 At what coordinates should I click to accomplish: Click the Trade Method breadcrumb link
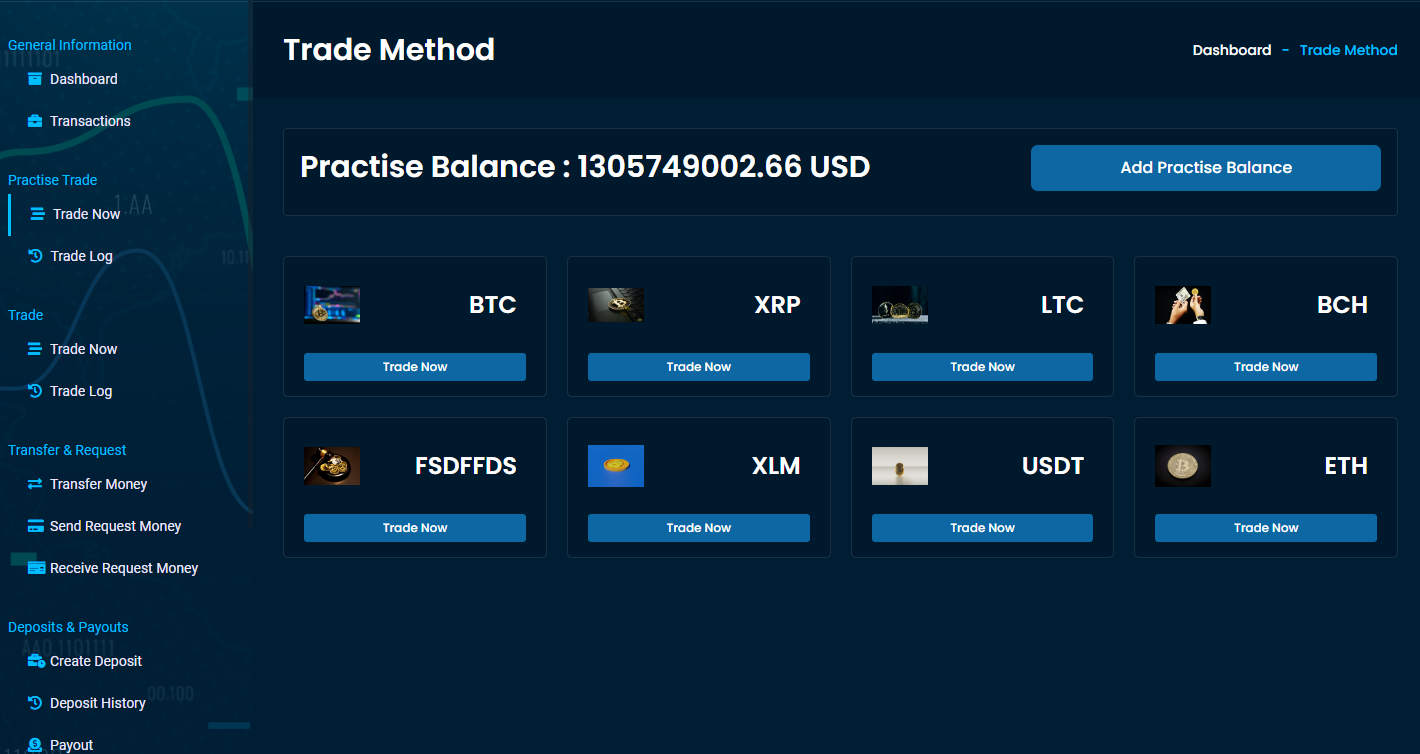(1348, 50)
